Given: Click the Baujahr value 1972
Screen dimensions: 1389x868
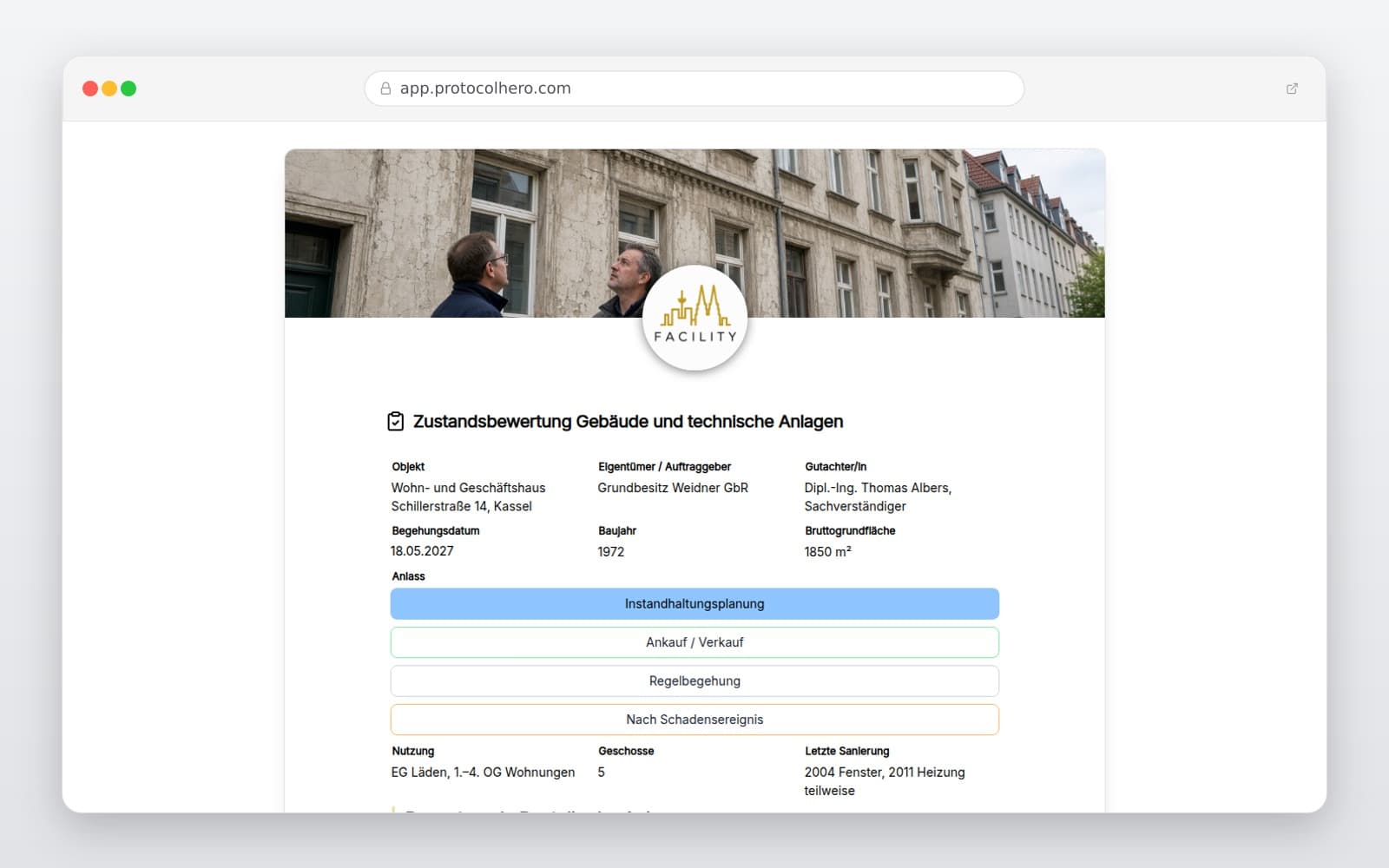Looking at the screenshot, I should [611, 552].
